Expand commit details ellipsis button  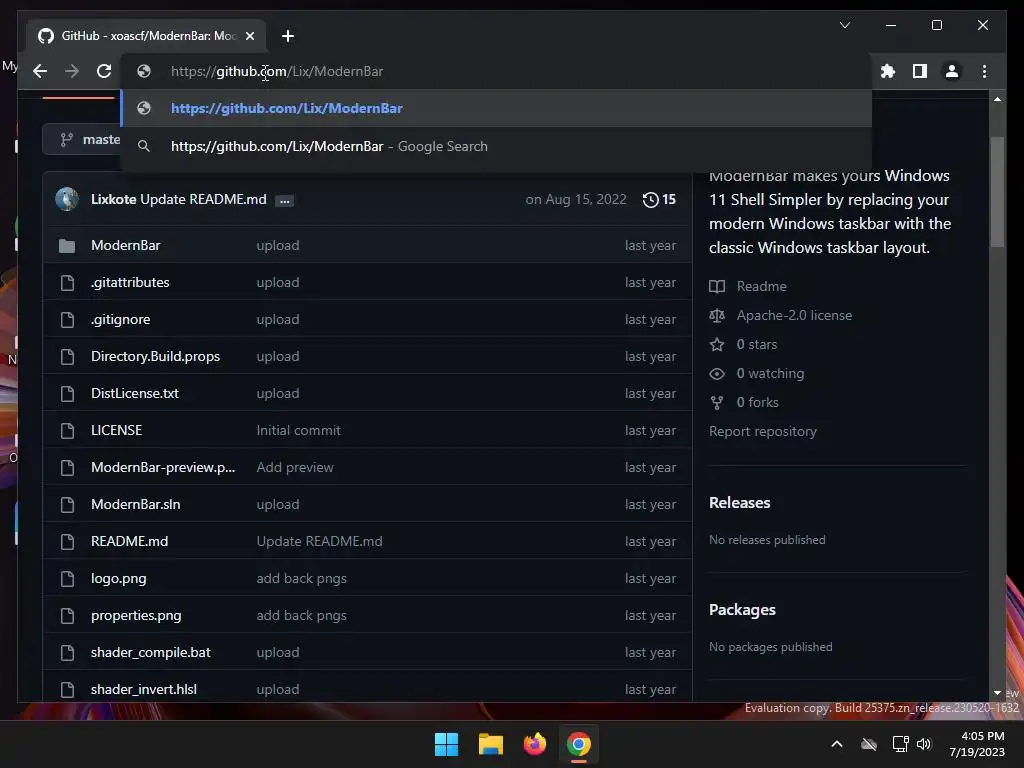point(284,200)
